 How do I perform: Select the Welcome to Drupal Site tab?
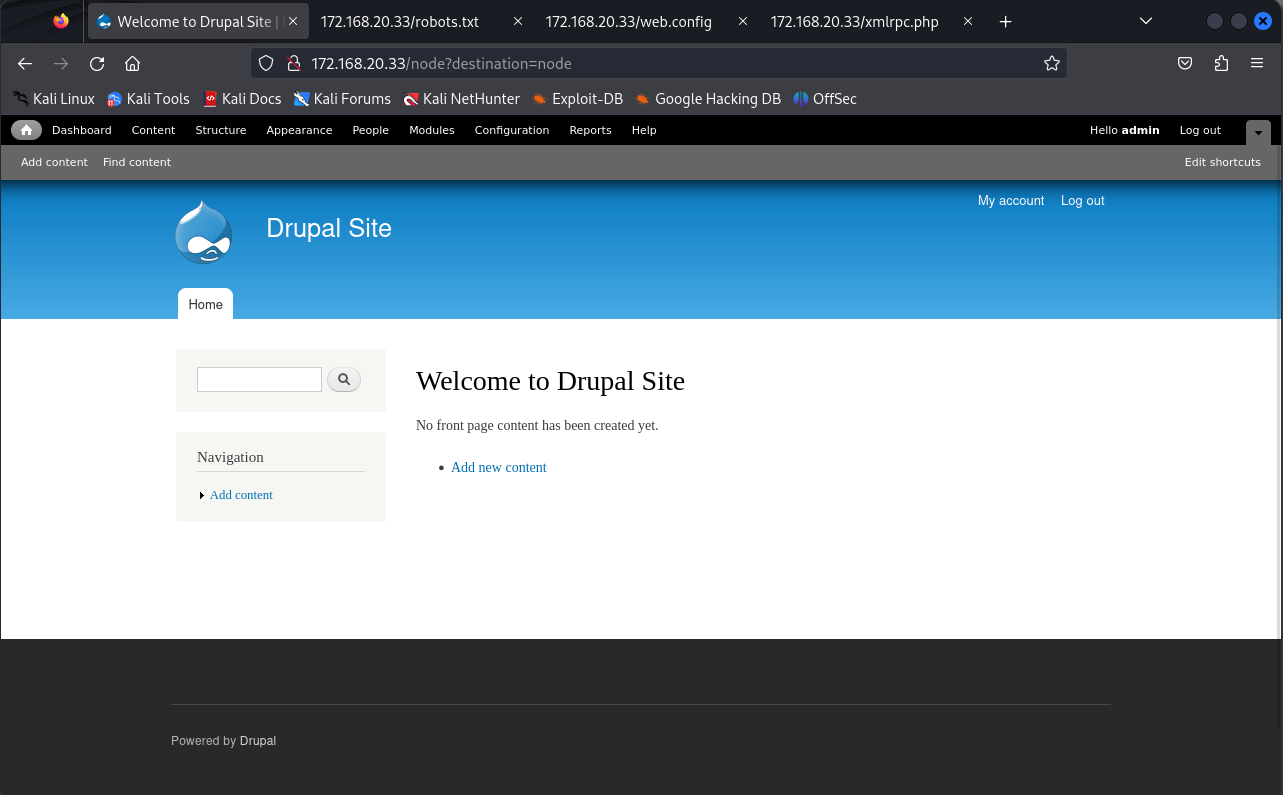pos(198,21)
